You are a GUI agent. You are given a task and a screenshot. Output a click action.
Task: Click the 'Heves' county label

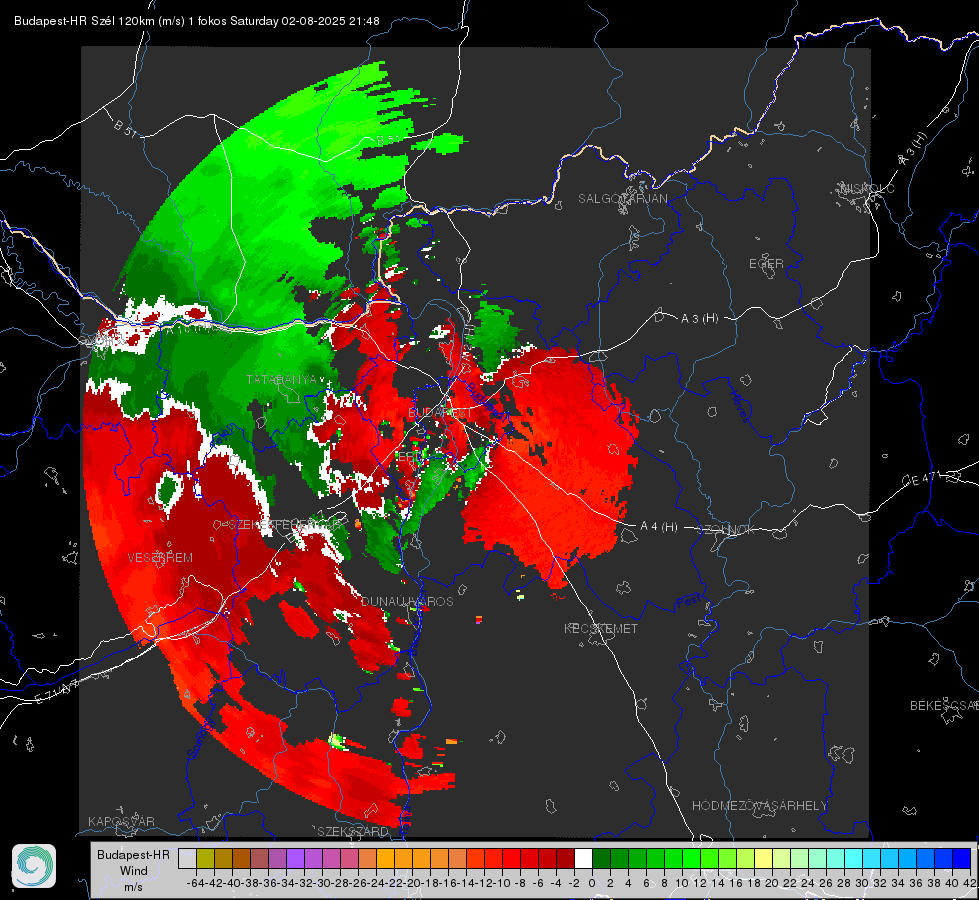pos(739,406)
